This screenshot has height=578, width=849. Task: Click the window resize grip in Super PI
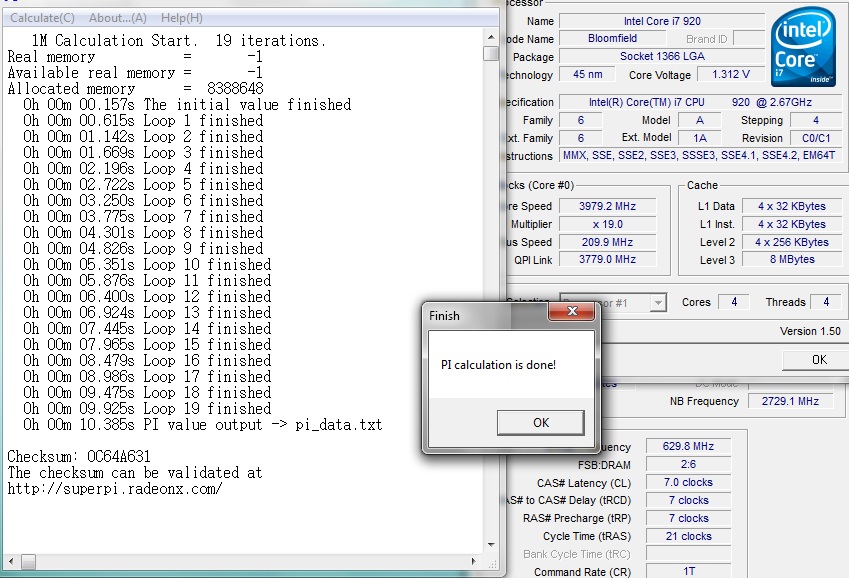[492, 563]
